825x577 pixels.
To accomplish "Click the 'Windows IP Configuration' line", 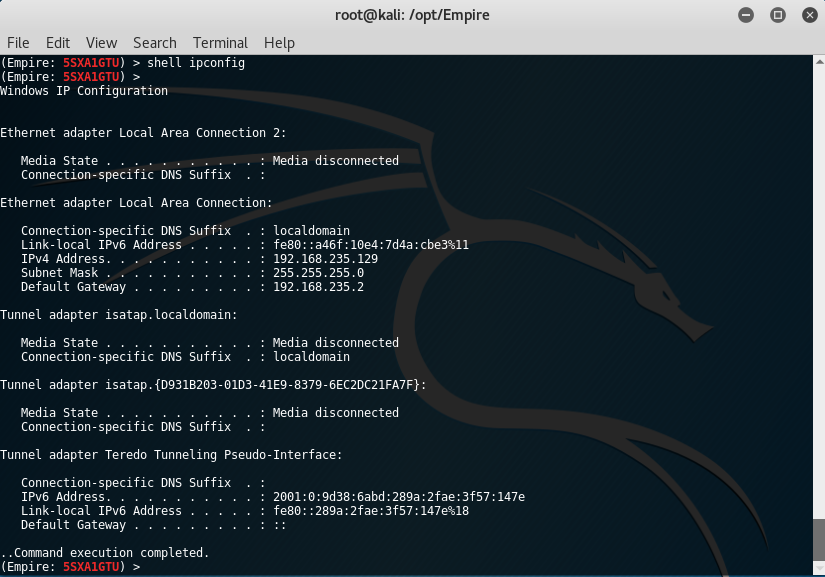I will [84, 90].
